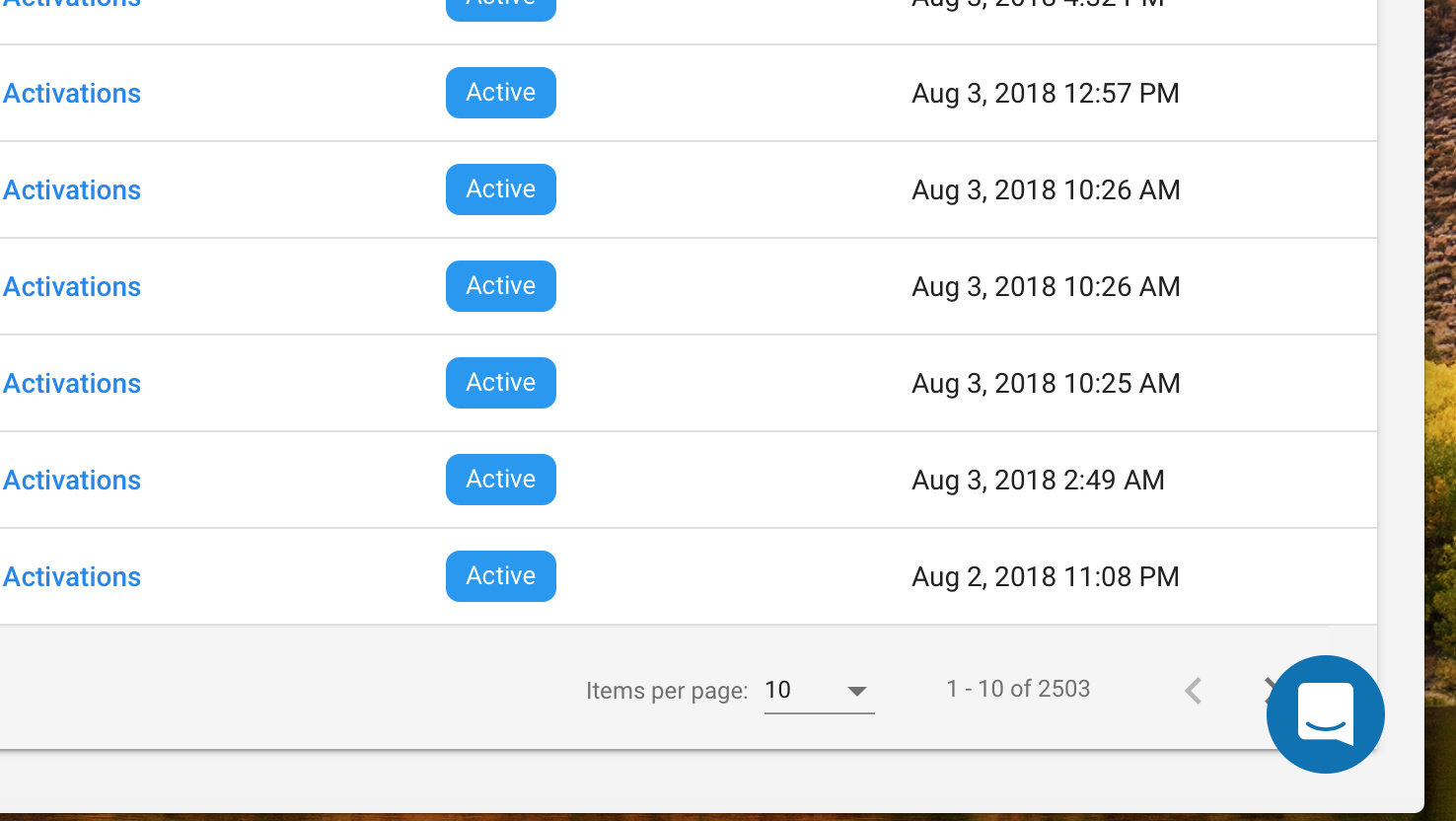Select the Aug 3, 2018 10:25 AM date cell
The width and height of the screenshot is (1456, 821).
click(1046, 383)
